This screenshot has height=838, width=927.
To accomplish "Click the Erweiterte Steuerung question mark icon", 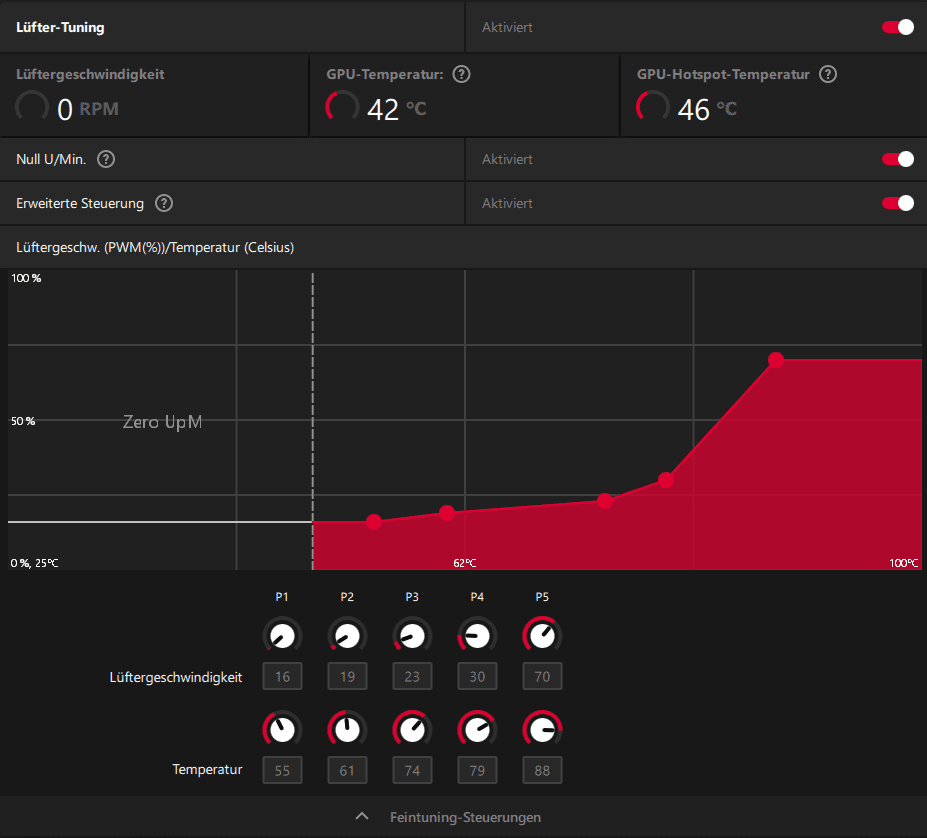I will pos(164,203).
